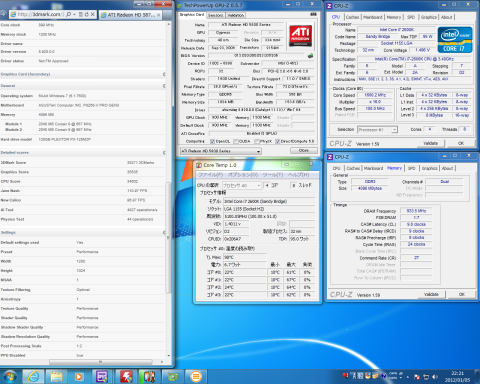Click the Core Temp taskbar icon

149,377
